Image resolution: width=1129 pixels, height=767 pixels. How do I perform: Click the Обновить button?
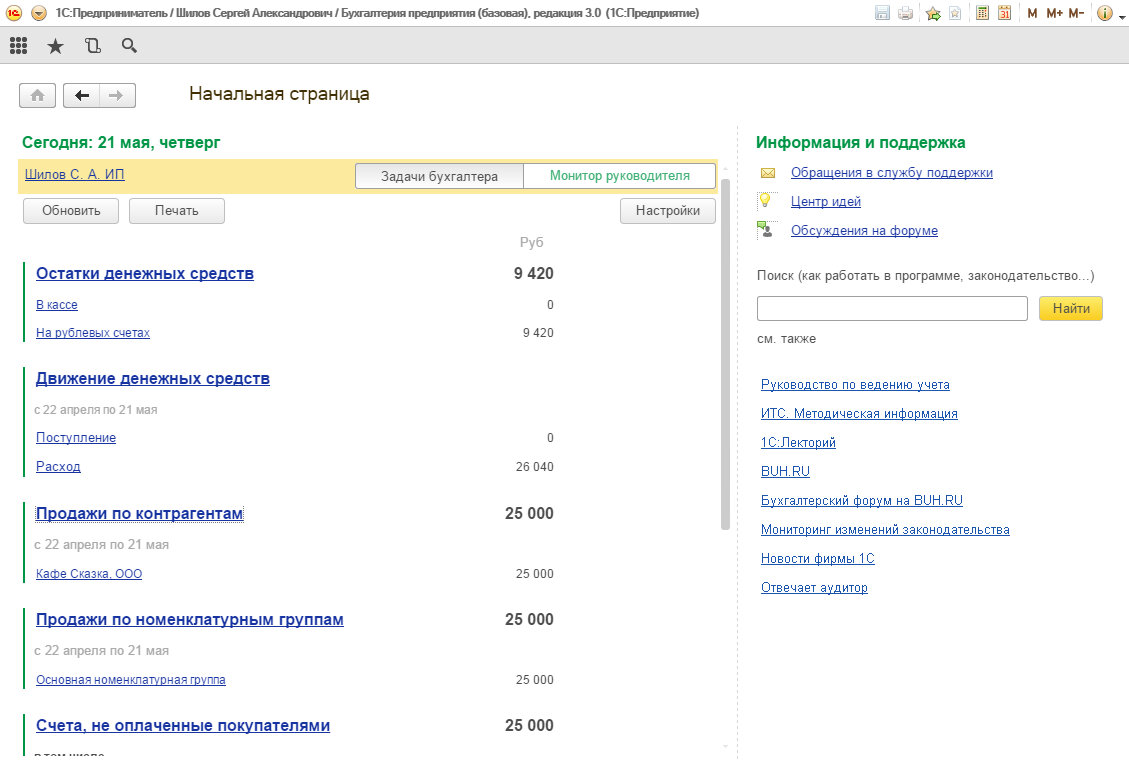[70, 211]
